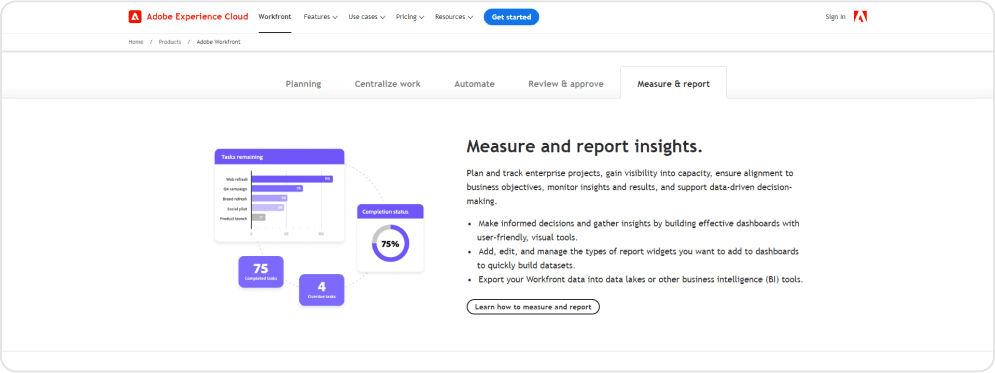Click the Adobe Experience Cloud logo icon
Image resolution: width=995 pixels, height=373 pixels.
point(135,16)
